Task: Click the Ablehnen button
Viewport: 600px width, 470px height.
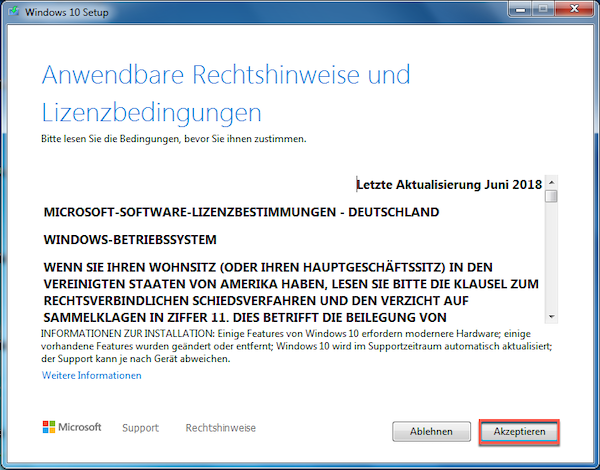Action: tap(431, 432)
